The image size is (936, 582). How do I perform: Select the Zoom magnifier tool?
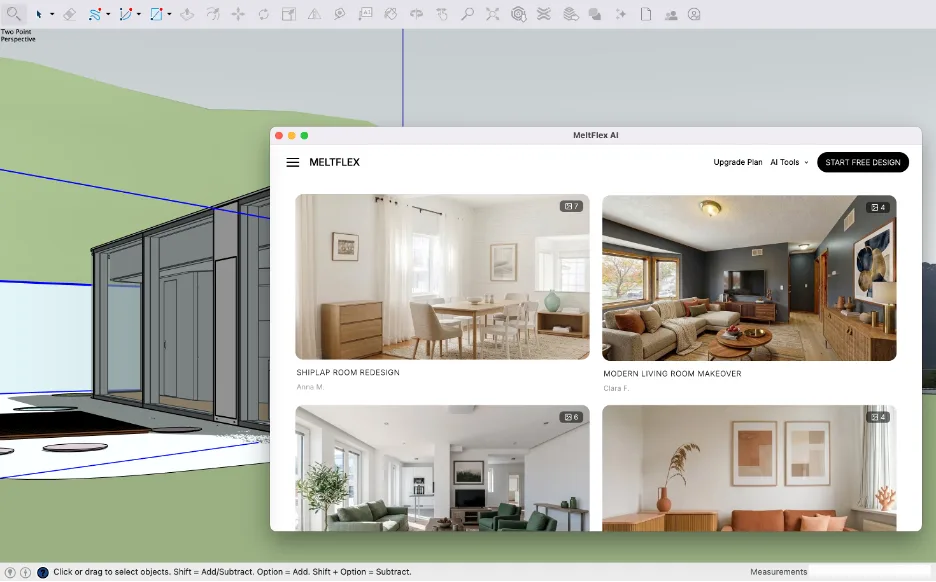point(467,14)
